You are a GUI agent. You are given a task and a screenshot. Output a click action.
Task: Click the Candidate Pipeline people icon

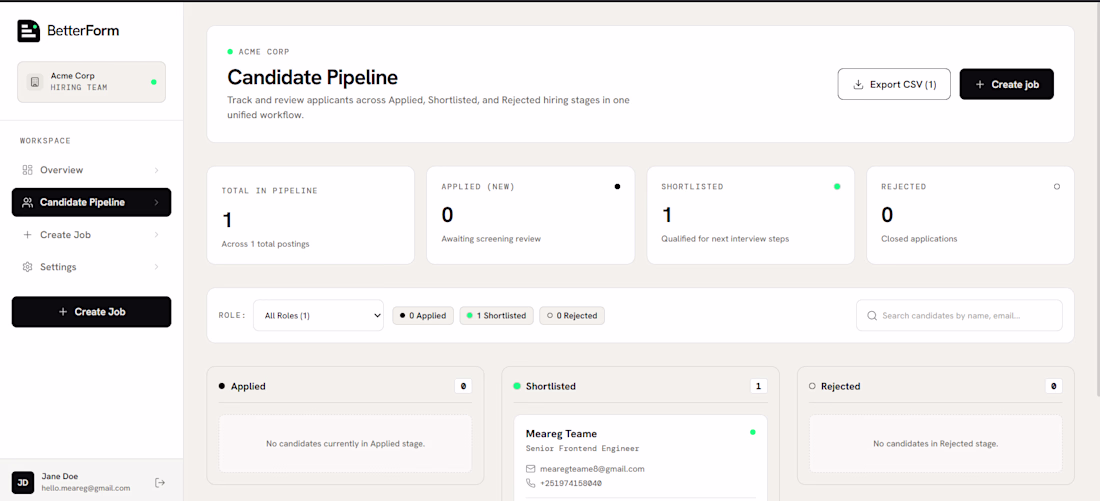(x=28, y=202)
